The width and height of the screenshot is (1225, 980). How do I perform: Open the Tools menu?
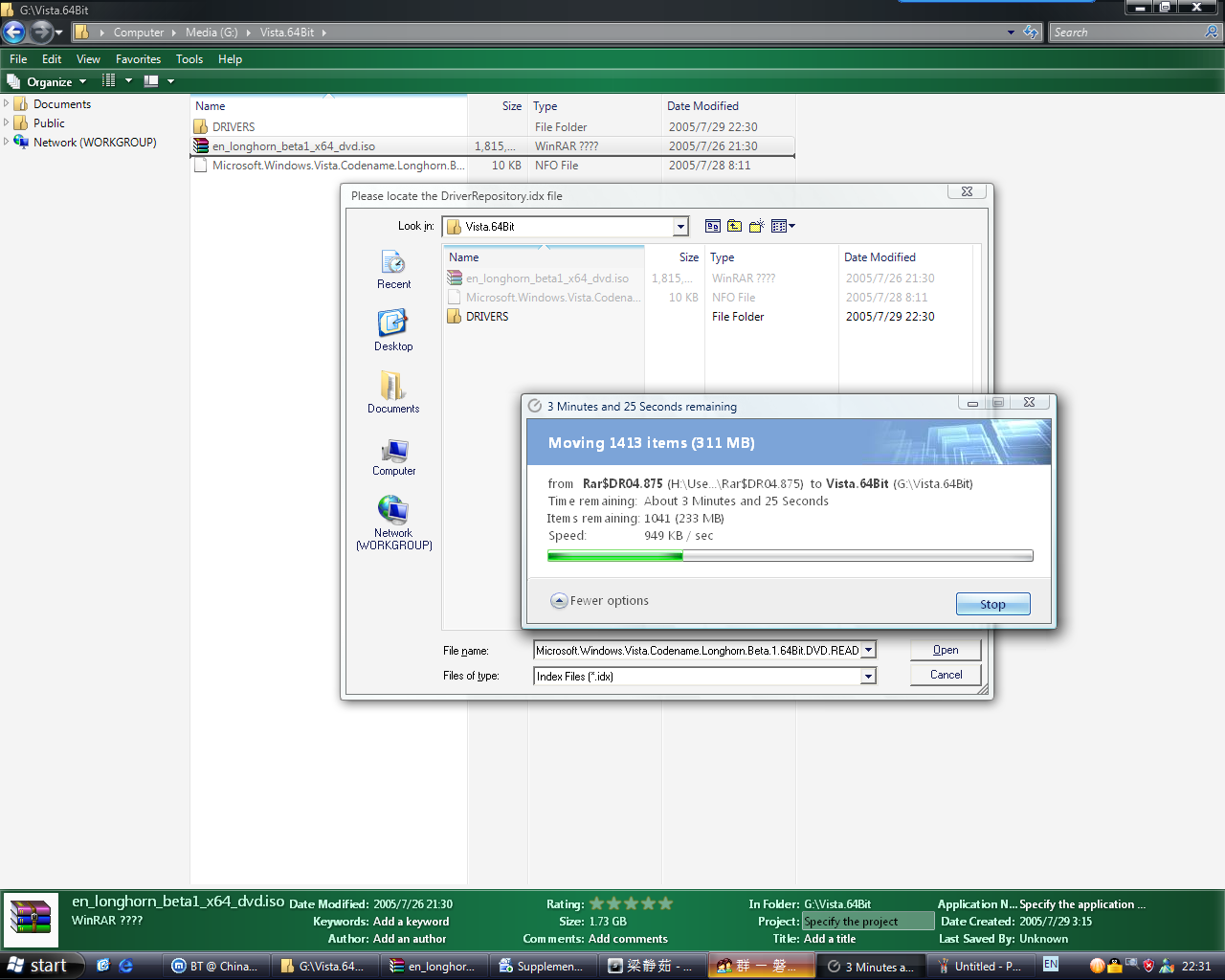click(x=189, y=58)
